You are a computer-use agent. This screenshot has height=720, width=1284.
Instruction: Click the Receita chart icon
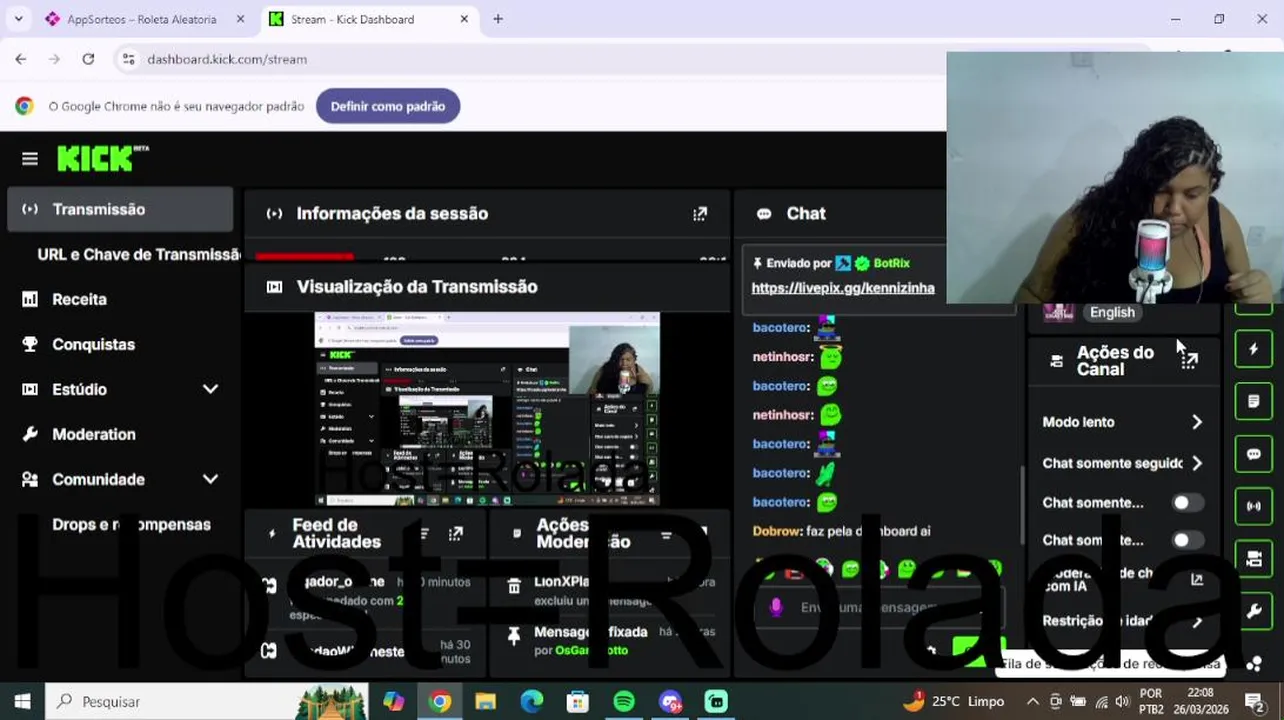pos(30,299)
